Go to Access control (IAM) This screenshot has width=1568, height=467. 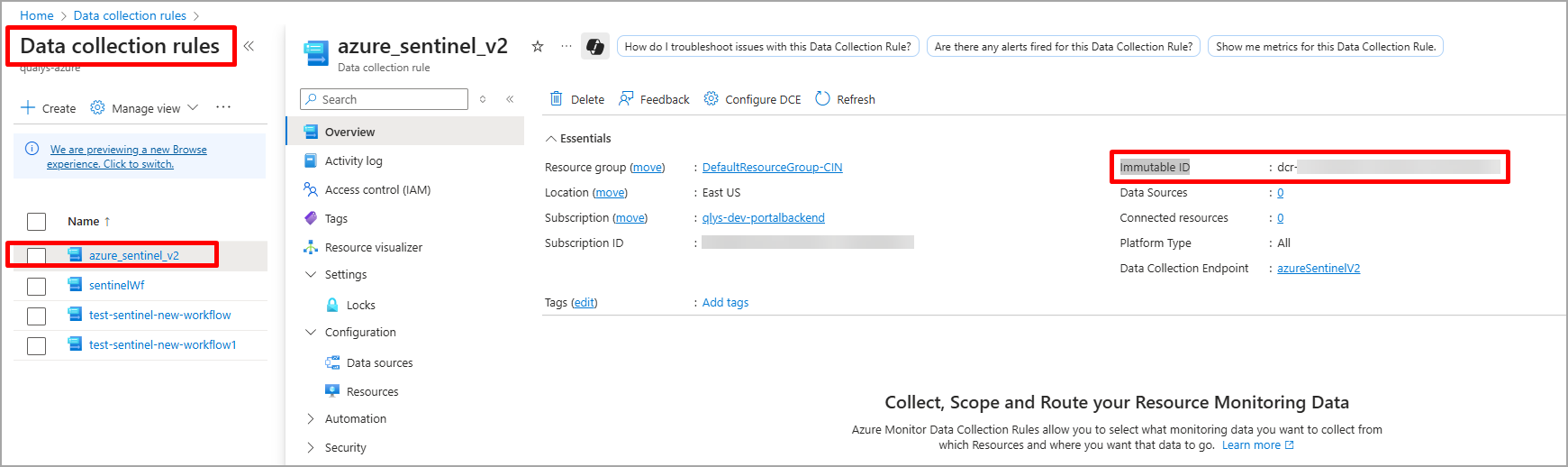pyautogui.click(x=377, y=190)
